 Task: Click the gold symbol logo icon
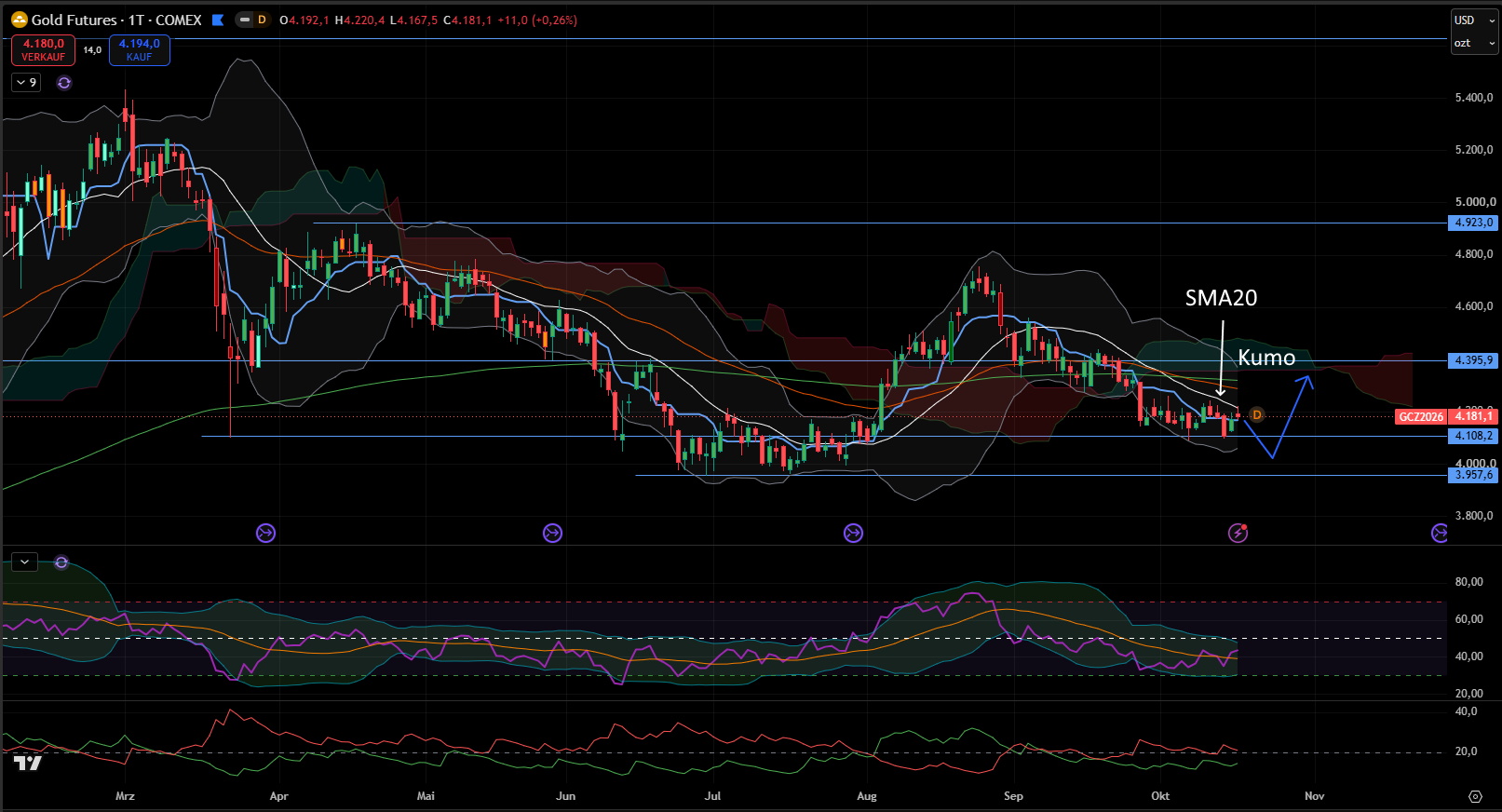pyautogui.click(x=19, y=20)
